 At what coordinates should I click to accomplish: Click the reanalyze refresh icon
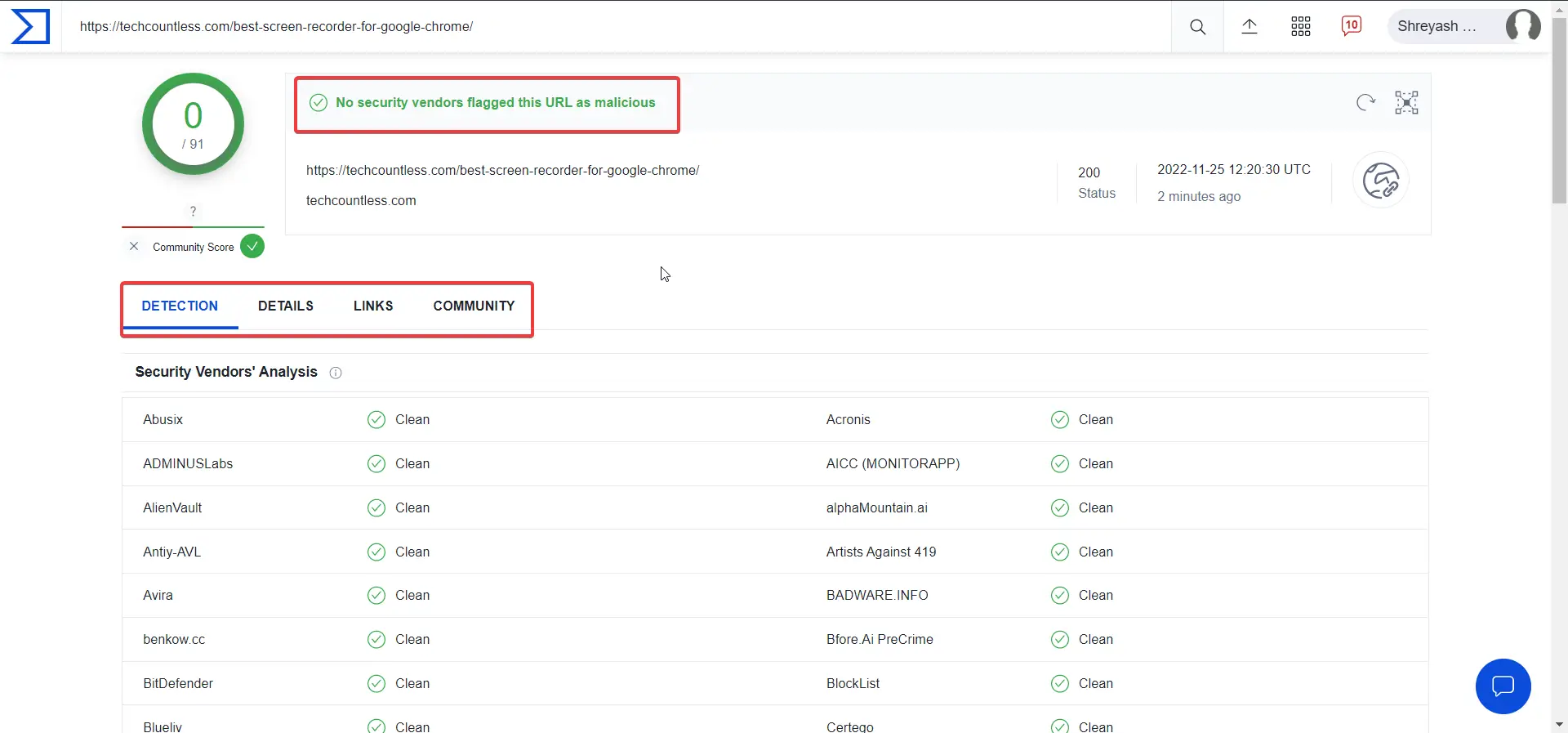coord(1365,102)
